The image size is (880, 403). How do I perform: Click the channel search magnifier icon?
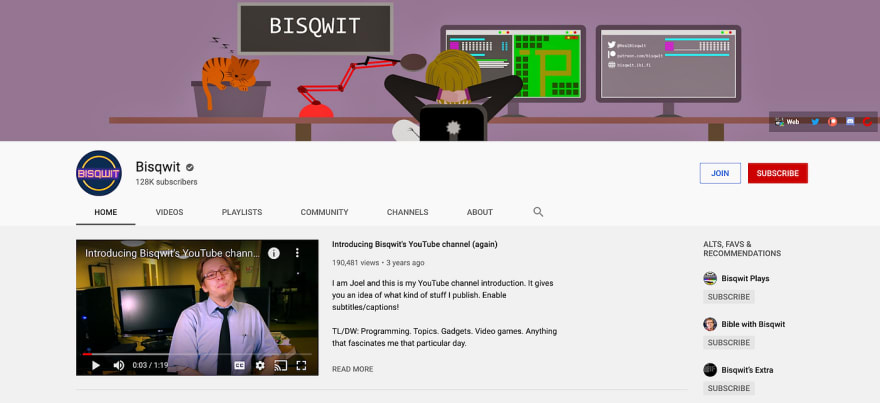pos(538,212)
